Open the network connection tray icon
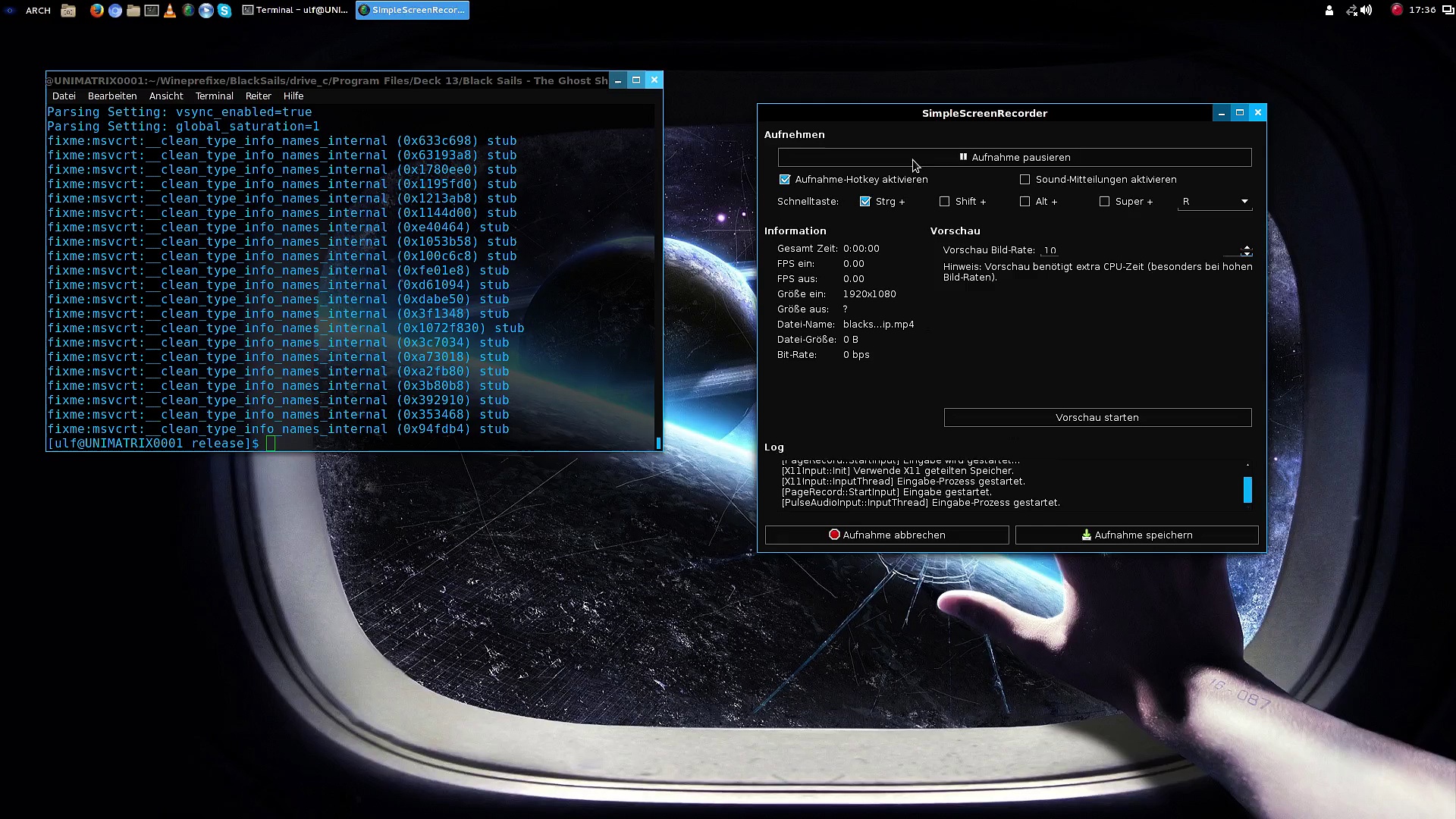 (1351, 11)
